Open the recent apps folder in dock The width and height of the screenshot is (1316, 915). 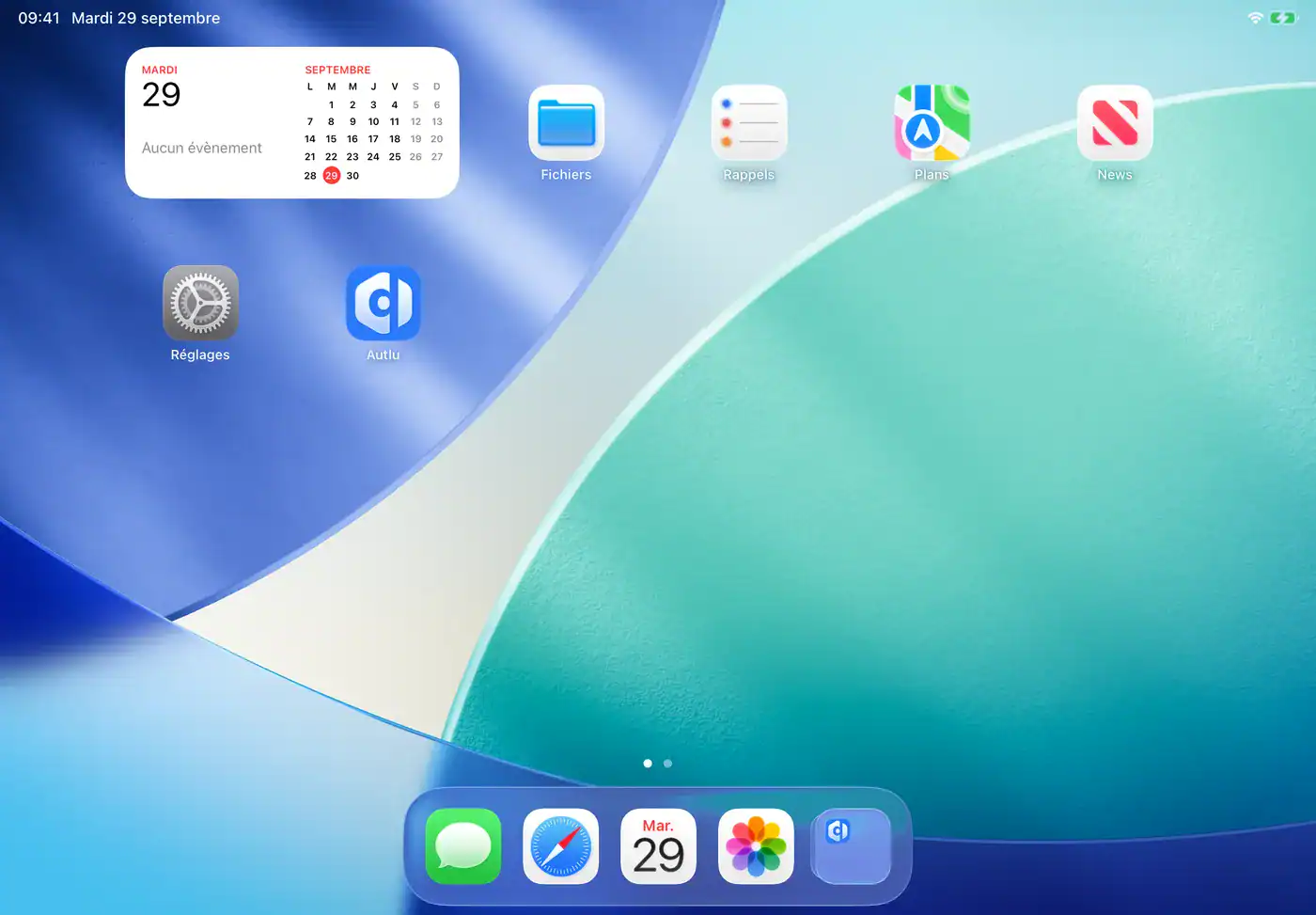[852, 846]
